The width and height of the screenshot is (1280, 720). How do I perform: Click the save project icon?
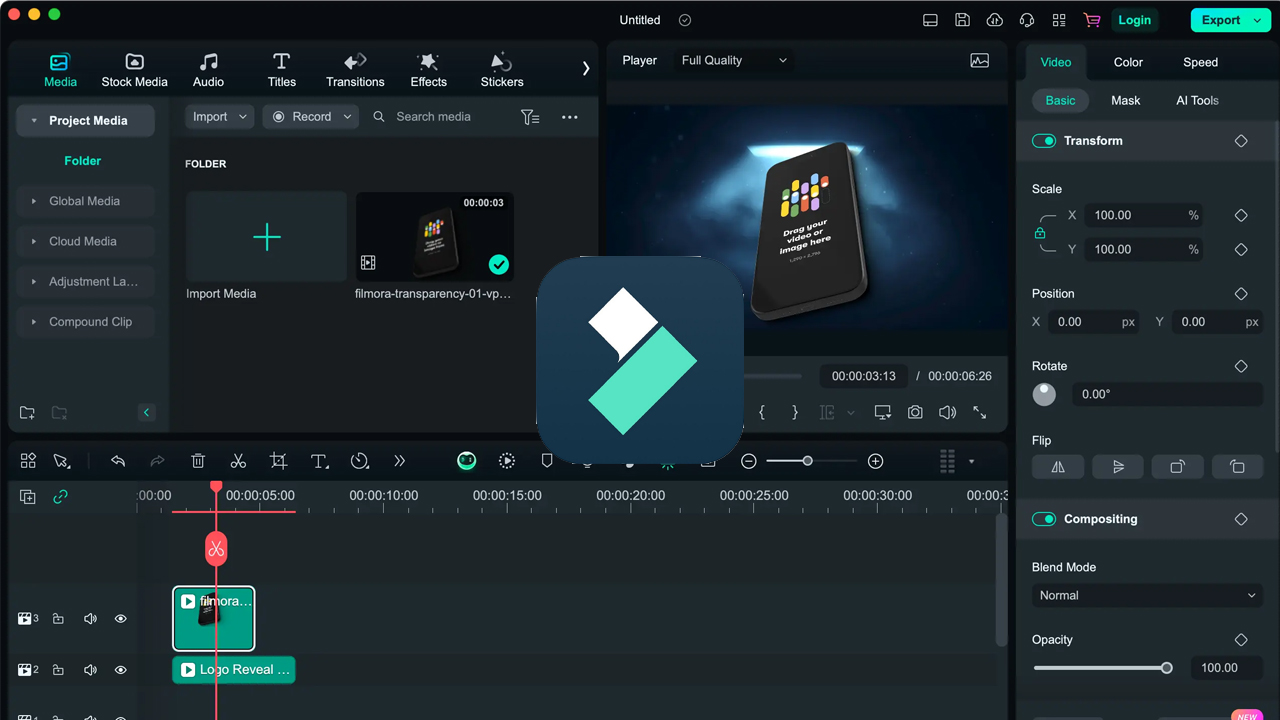(962, 20)
